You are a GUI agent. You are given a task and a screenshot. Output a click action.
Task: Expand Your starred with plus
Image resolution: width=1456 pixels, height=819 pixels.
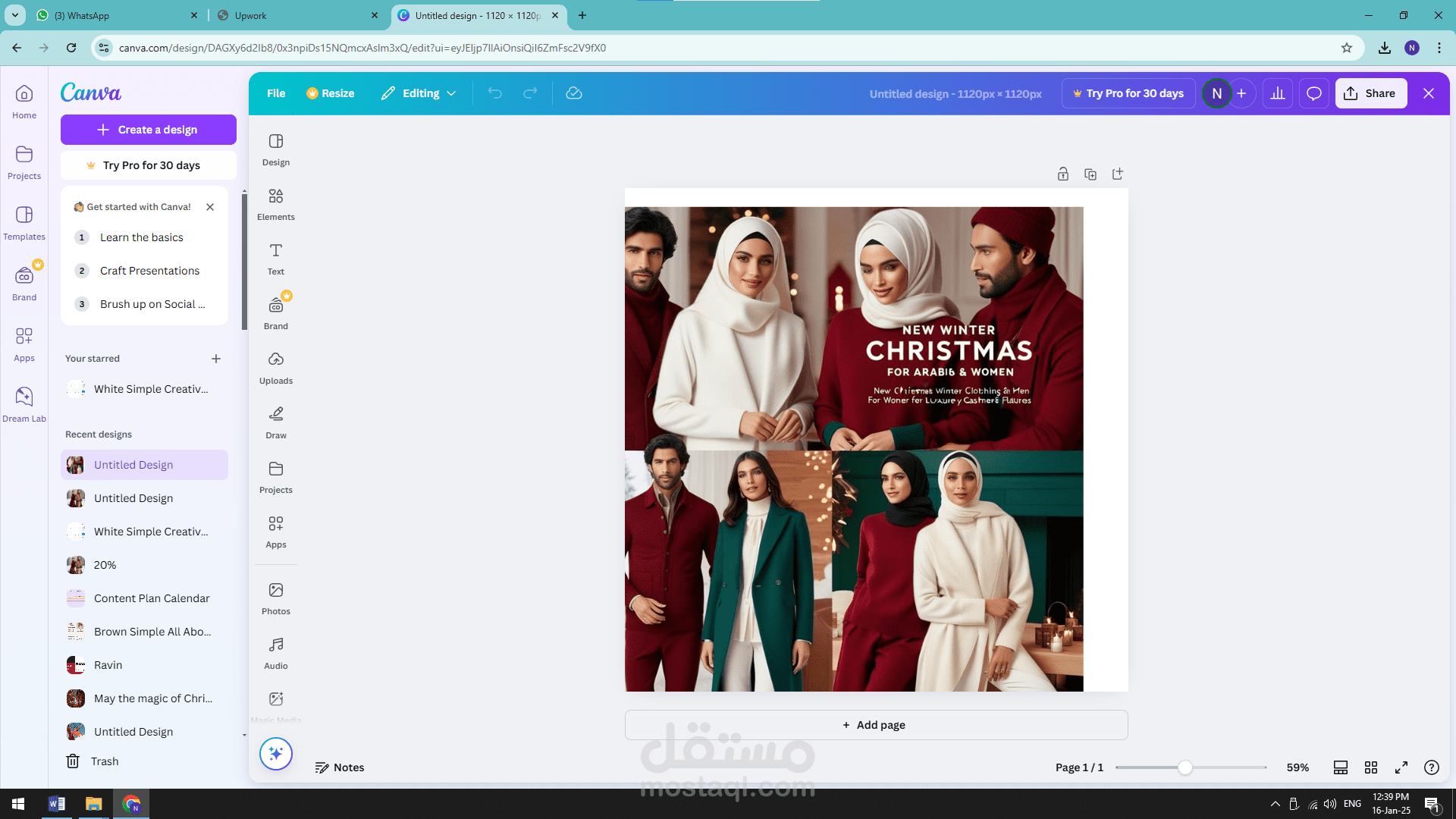click(216, 359)
